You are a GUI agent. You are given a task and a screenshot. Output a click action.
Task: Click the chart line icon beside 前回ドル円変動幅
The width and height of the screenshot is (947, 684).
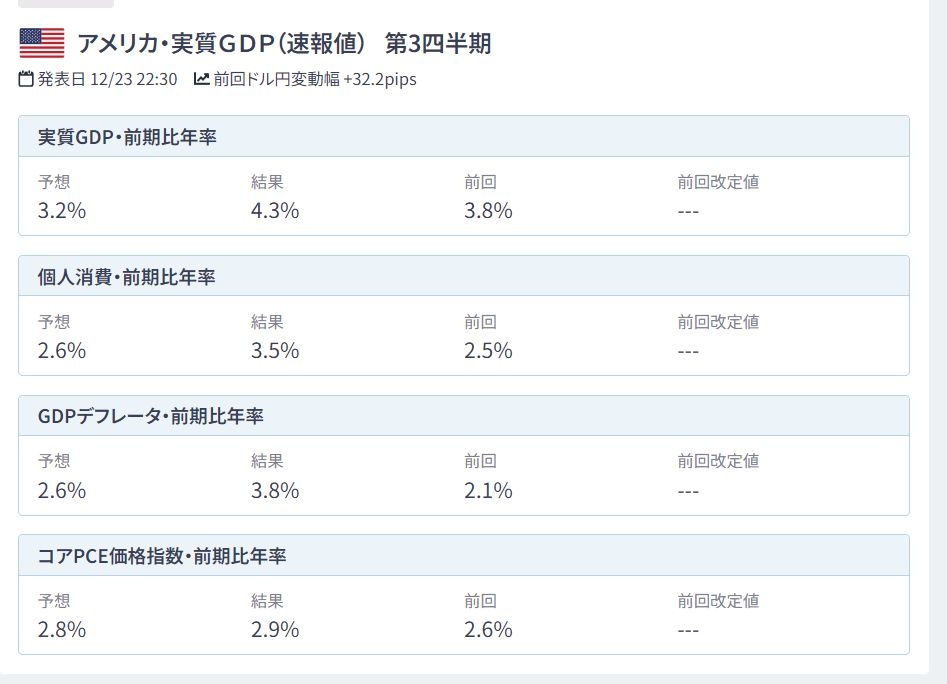[x=202, y=79]
